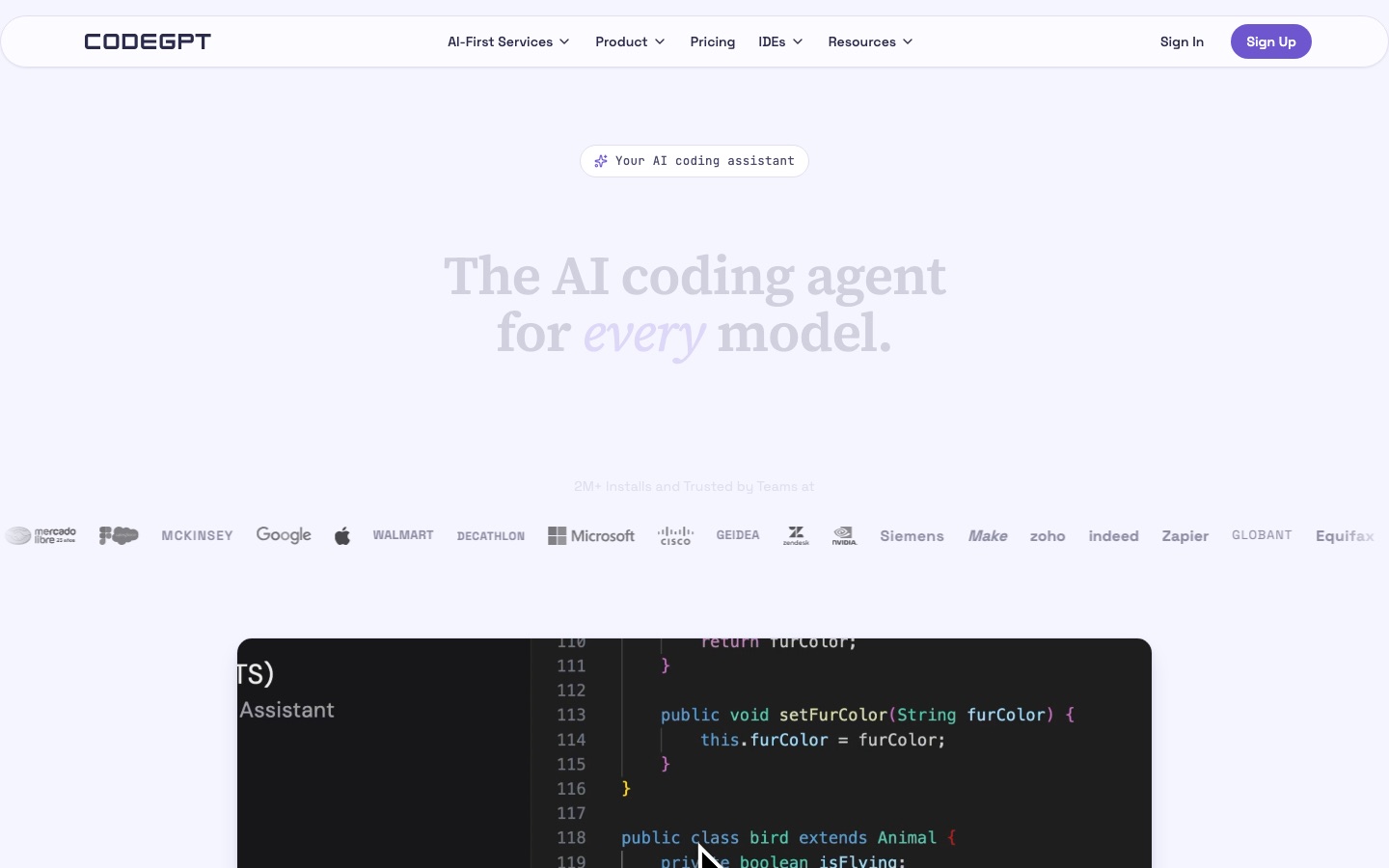
Task: Go to the Pricing page
Action: (x=713, y=41)
